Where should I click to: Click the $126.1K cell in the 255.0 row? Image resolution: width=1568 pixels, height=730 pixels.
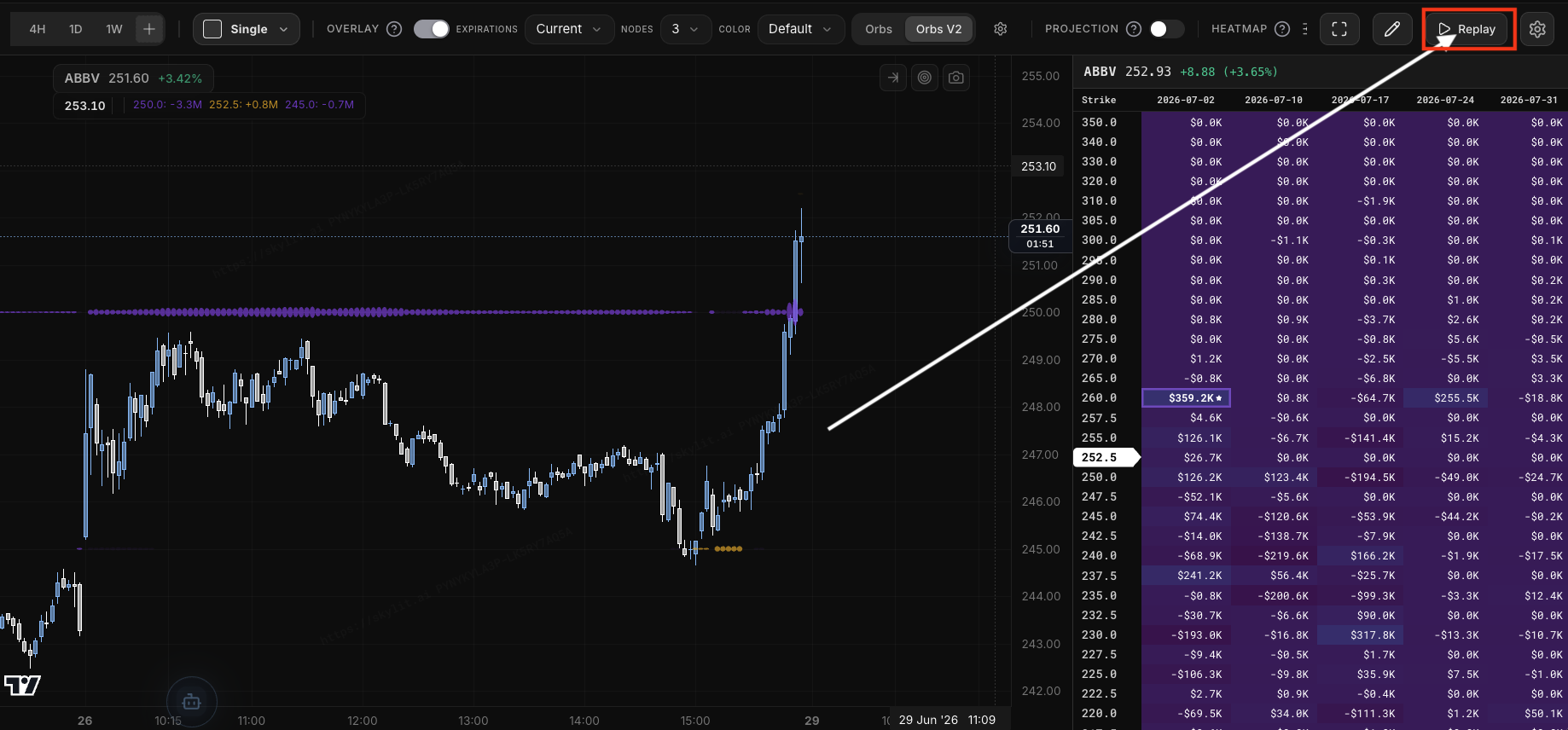(x=1186, y=438)
